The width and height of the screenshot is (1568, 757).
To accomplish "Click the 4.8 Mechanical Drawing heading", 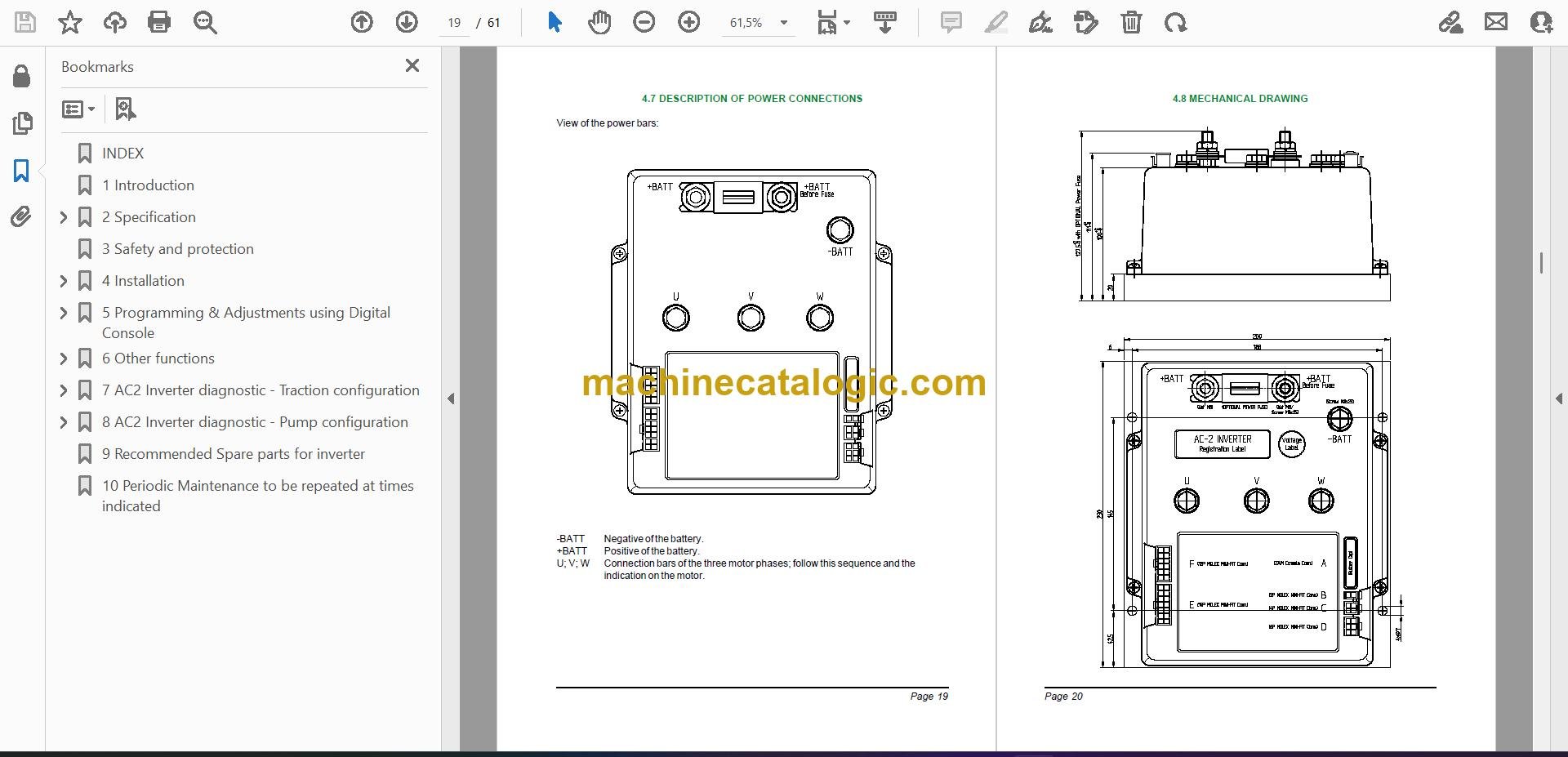I will point(1240,99).
